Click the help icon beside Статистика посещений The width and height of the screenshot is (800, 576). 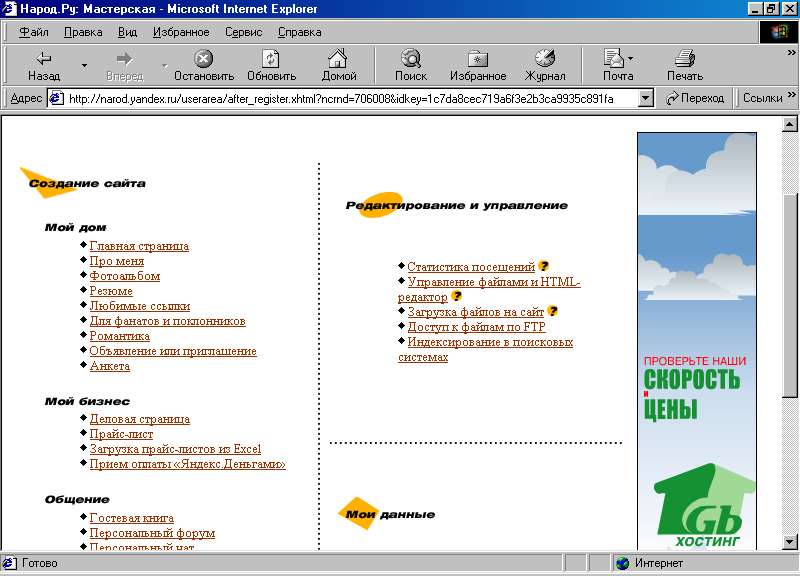(x=544, y=266)
